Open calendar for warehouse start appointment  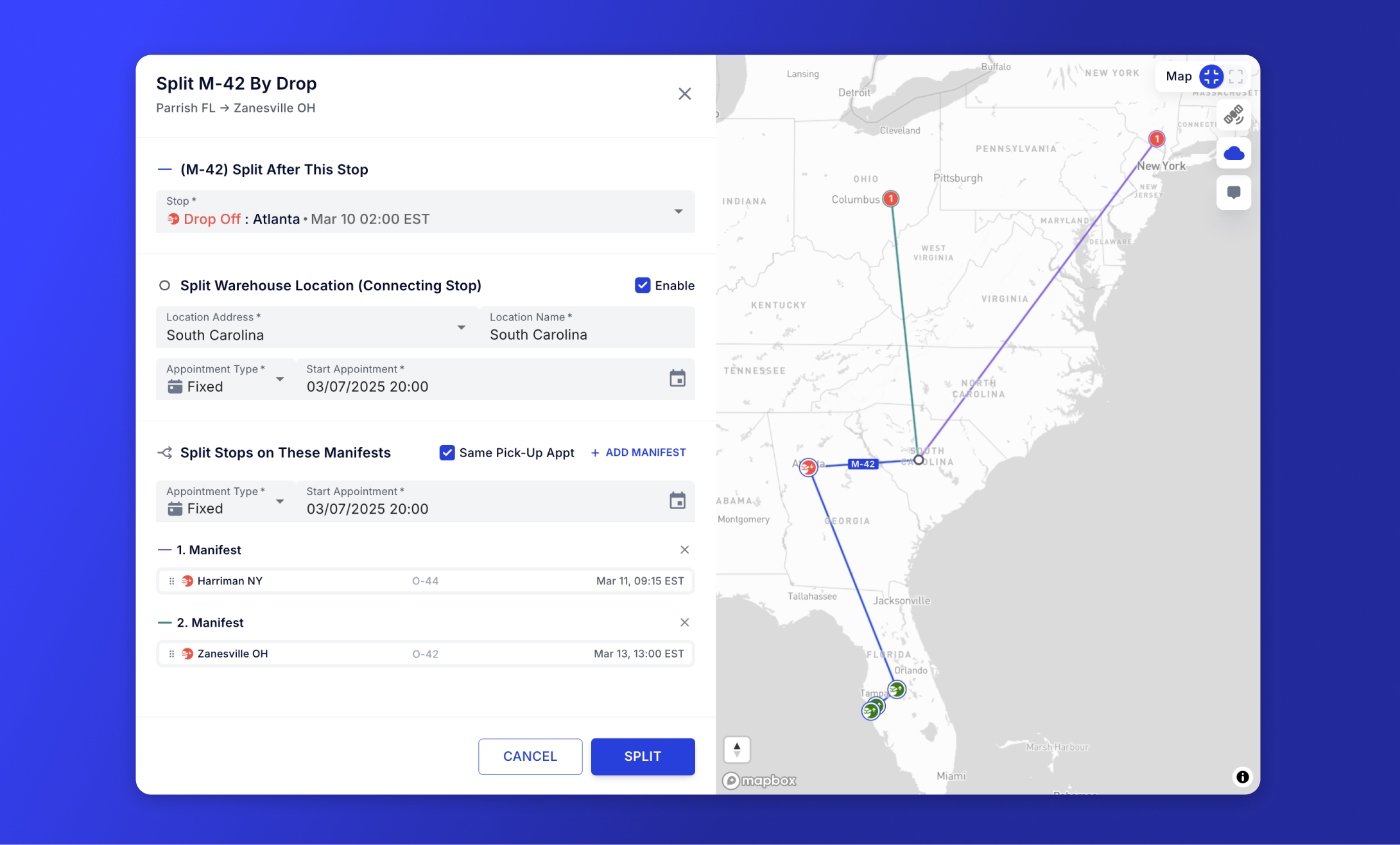tap(677, 378)
